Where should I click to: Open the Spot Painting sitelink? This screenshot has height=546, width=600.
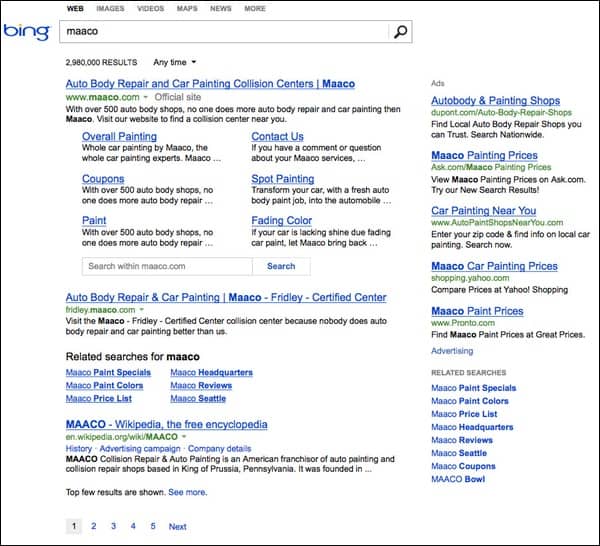(x=283, y=179)
